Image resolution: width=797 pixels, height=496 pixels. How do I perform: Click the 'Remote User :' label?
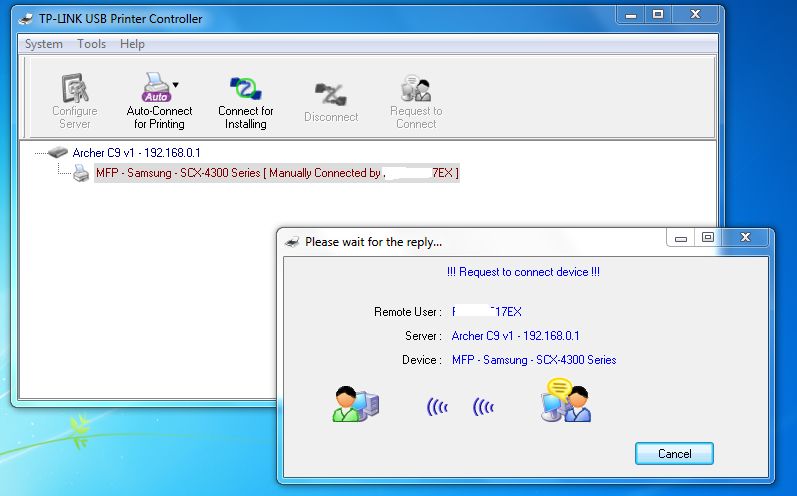(408, 312)
